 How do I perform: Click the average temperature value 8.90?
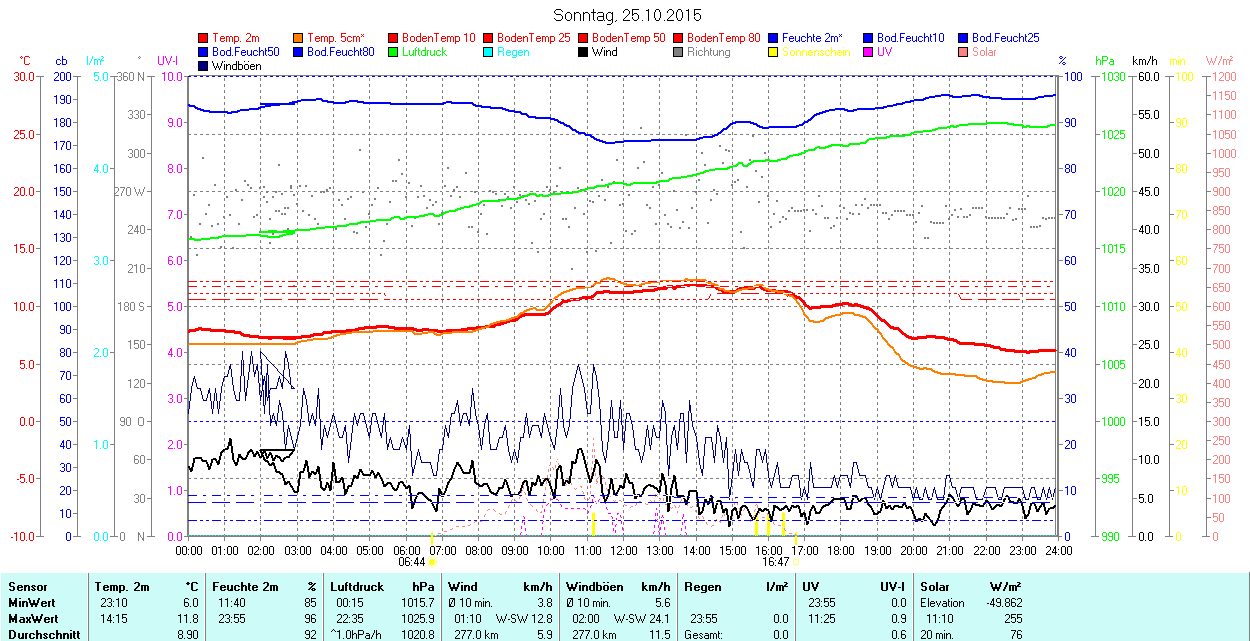point(187,635)
